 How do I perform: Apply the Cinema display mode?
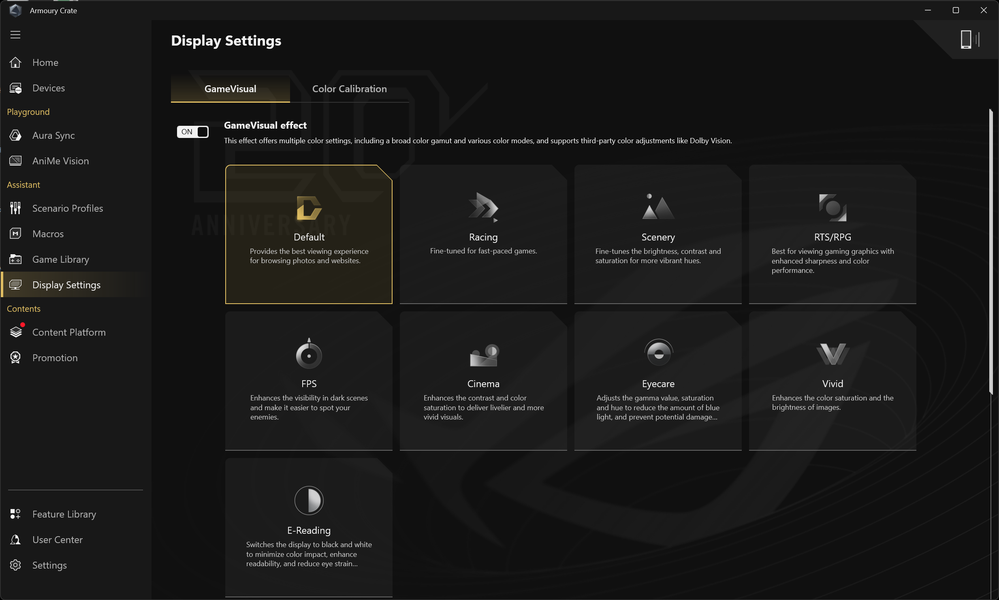(x=484, y=381)
